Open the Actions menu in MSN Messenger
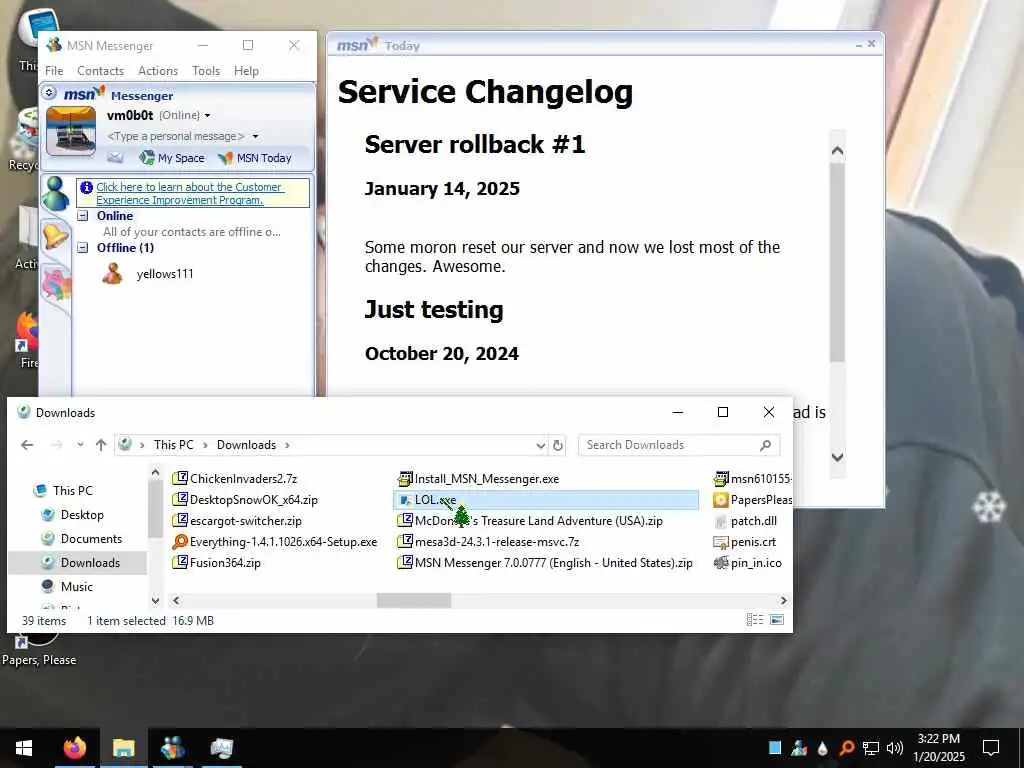This screenshot has height=768, width=1024. click(x=157, y=71)
